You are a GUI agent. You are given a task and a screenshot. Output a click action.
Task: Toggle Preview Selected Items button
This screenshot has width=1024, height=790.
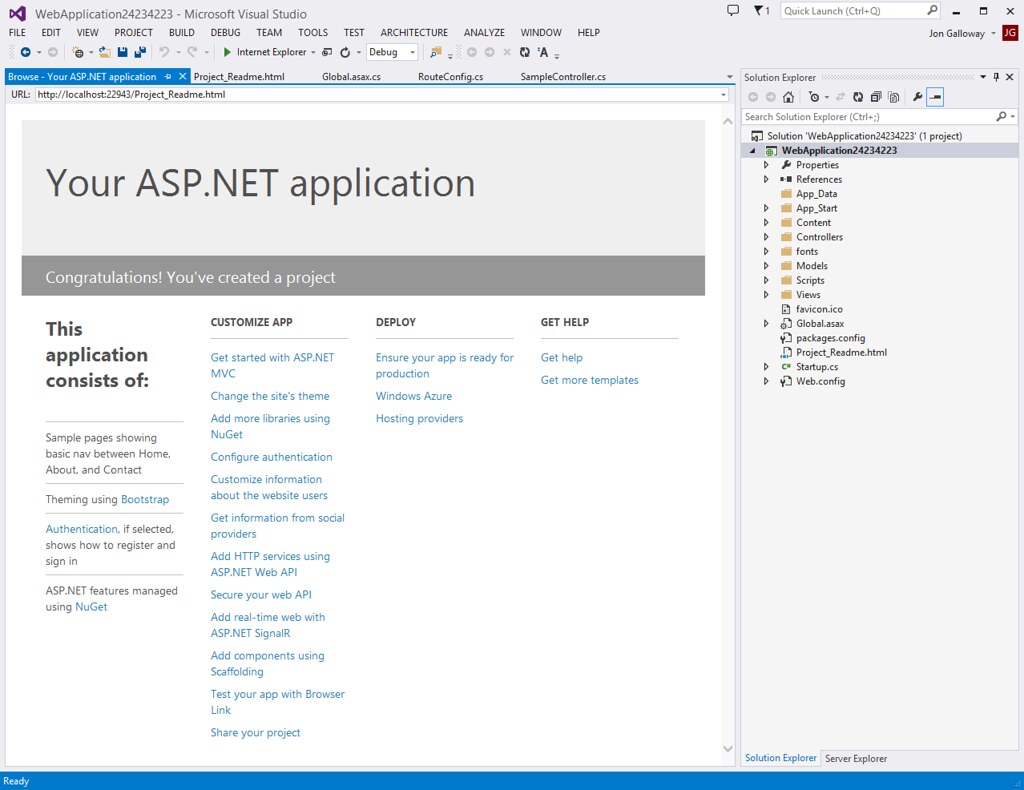(935, 97)
